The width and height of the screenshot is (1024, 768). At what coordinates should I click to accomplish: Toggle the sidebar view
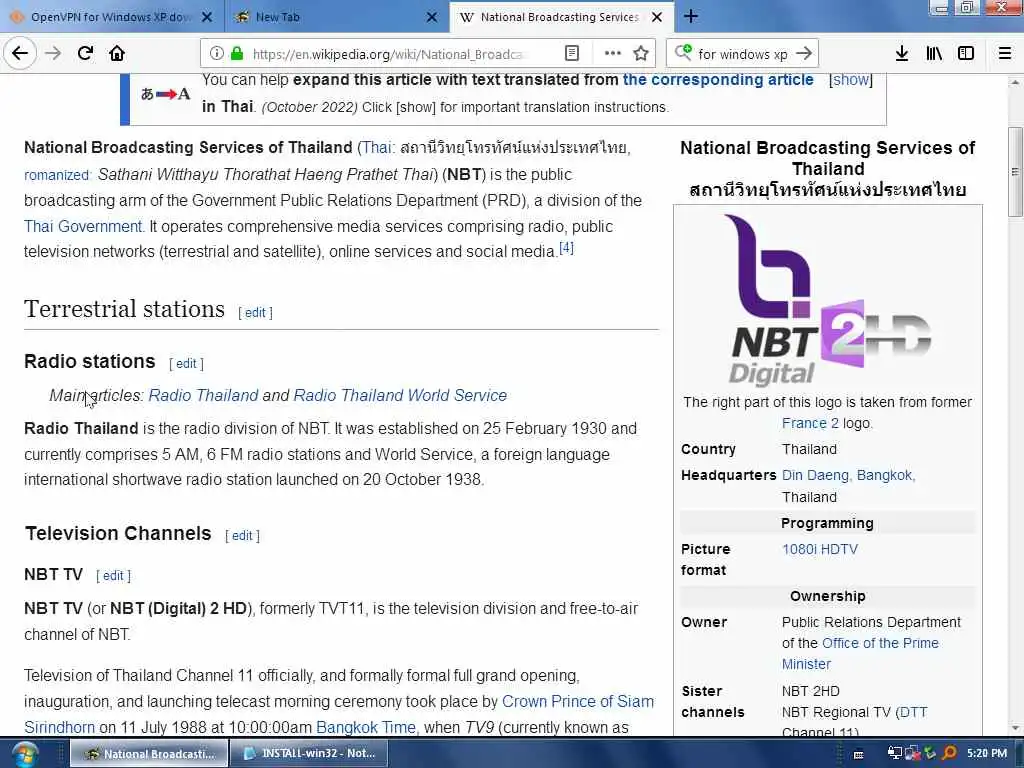pos(966,53)
